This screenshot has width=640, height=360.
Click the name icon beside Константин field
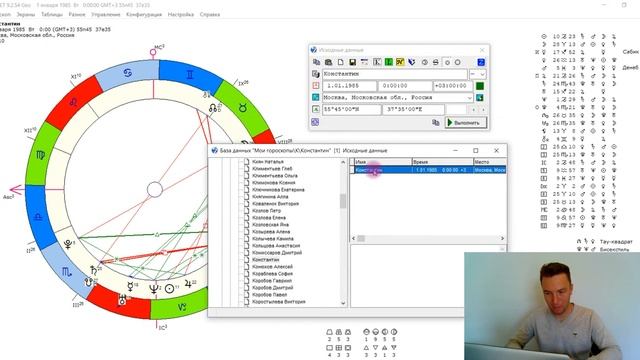(316, 74)
